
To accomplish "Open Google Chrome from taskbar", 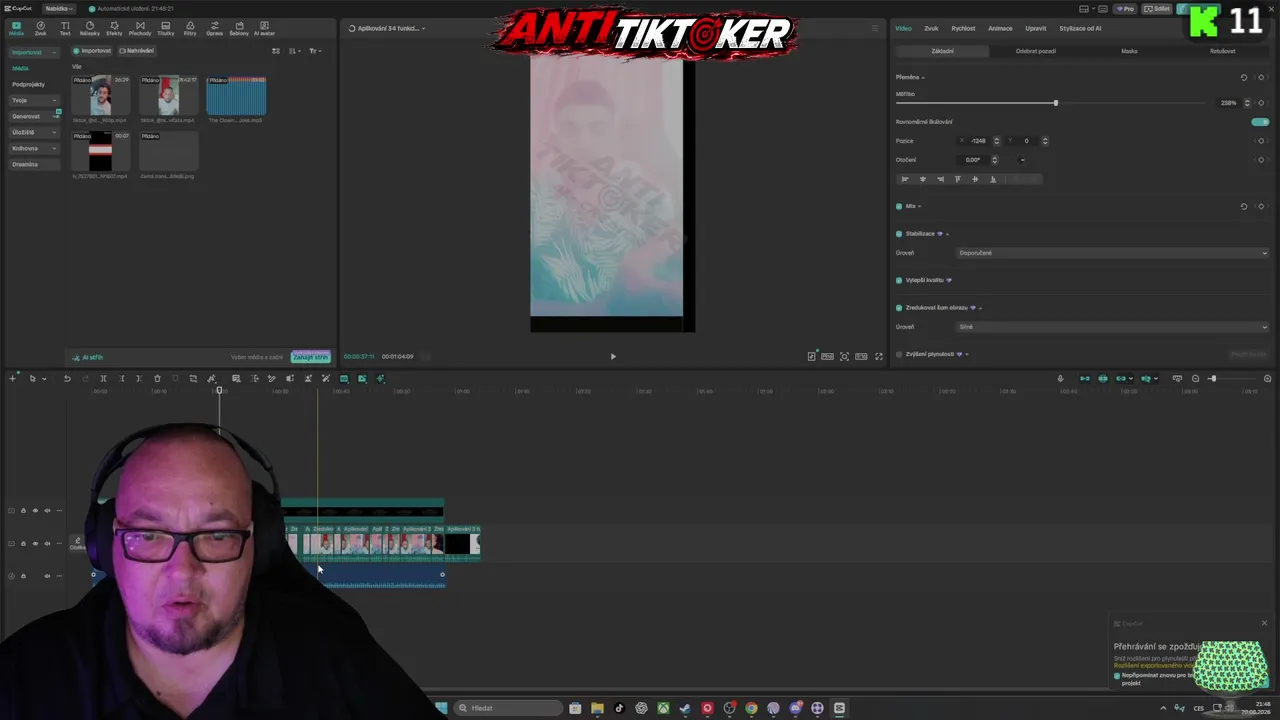I will pyautogui.click(x=751, y=708).
